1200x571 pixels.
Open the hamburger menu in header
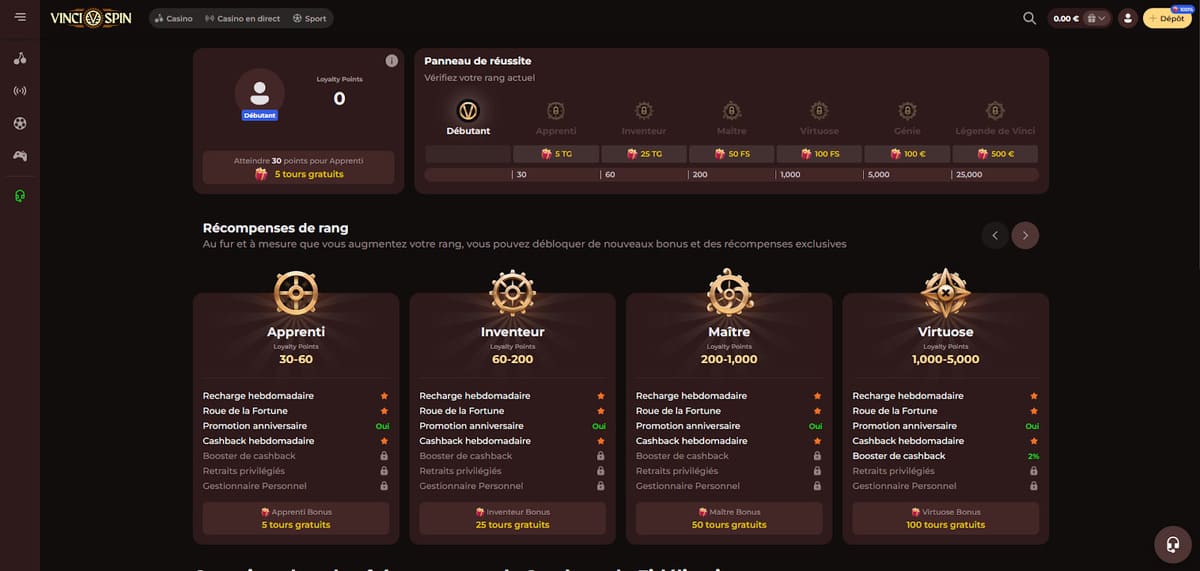point(20,18)
